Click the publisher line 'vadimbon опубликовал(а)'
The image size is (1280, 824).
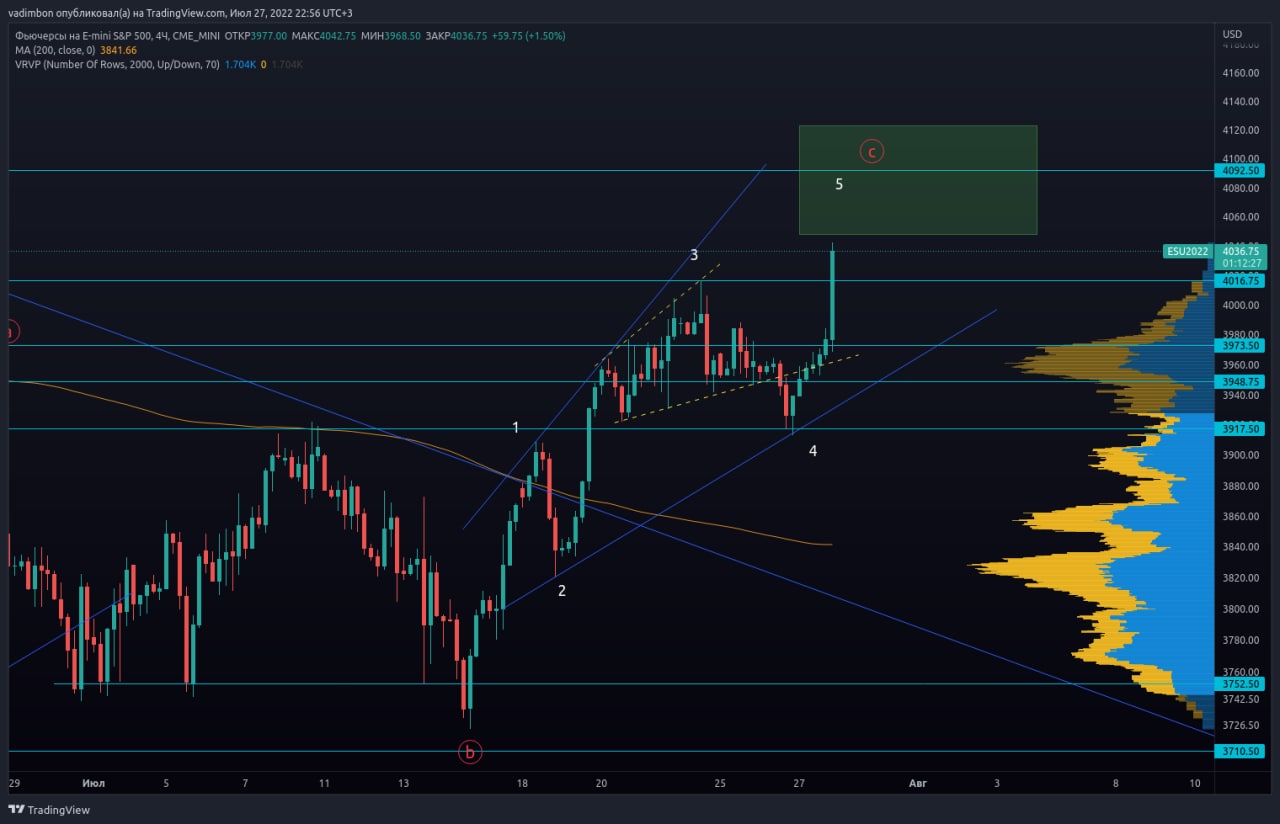[x=68, y=13]
